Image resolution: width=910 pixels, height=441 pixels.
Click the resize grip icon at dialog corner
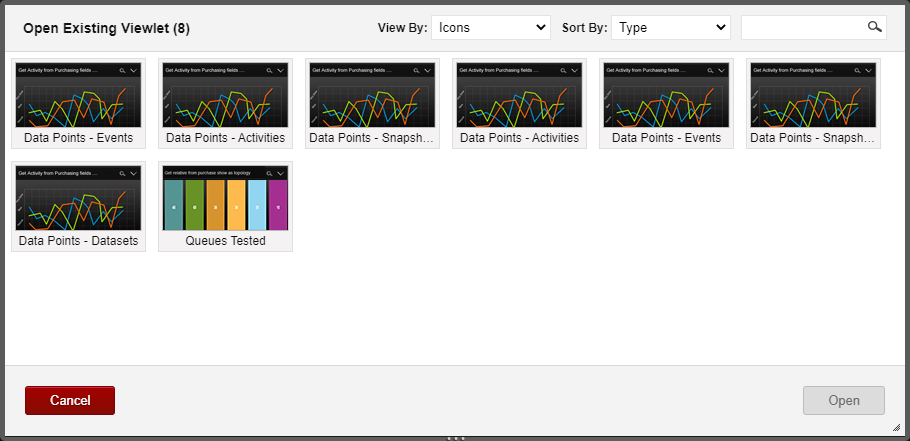point(896,427)
